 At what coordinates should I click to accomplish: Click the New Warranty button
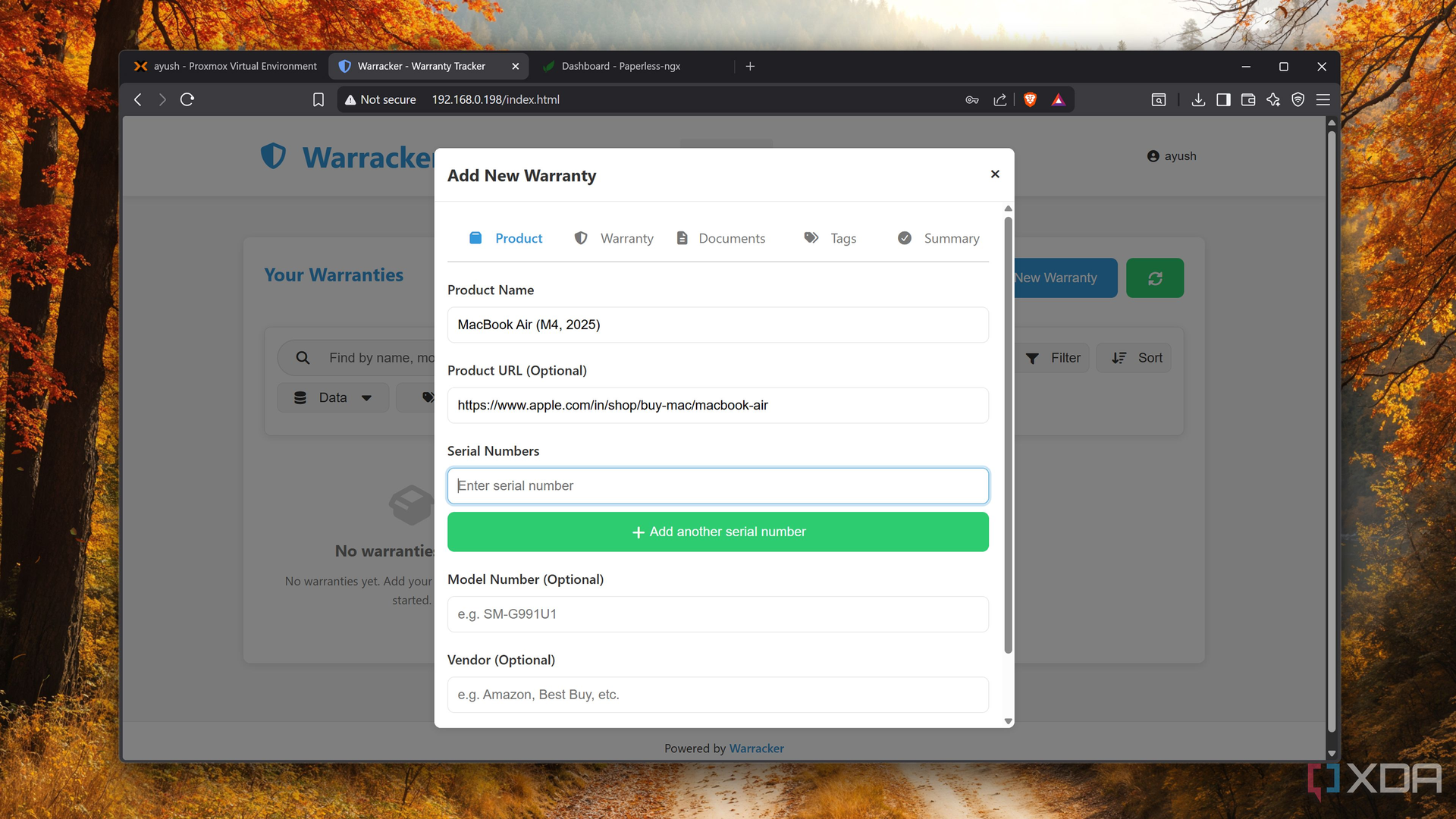point(1065,278)
